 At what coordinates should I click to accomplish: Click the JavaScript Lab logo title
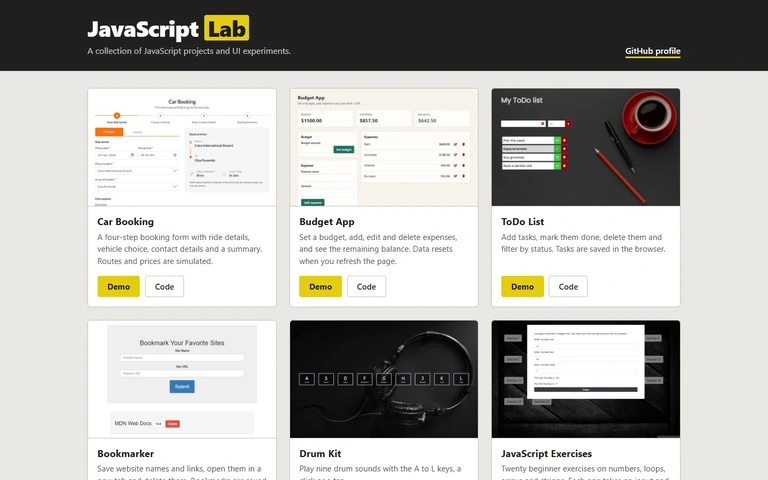[x=168, y=28]
